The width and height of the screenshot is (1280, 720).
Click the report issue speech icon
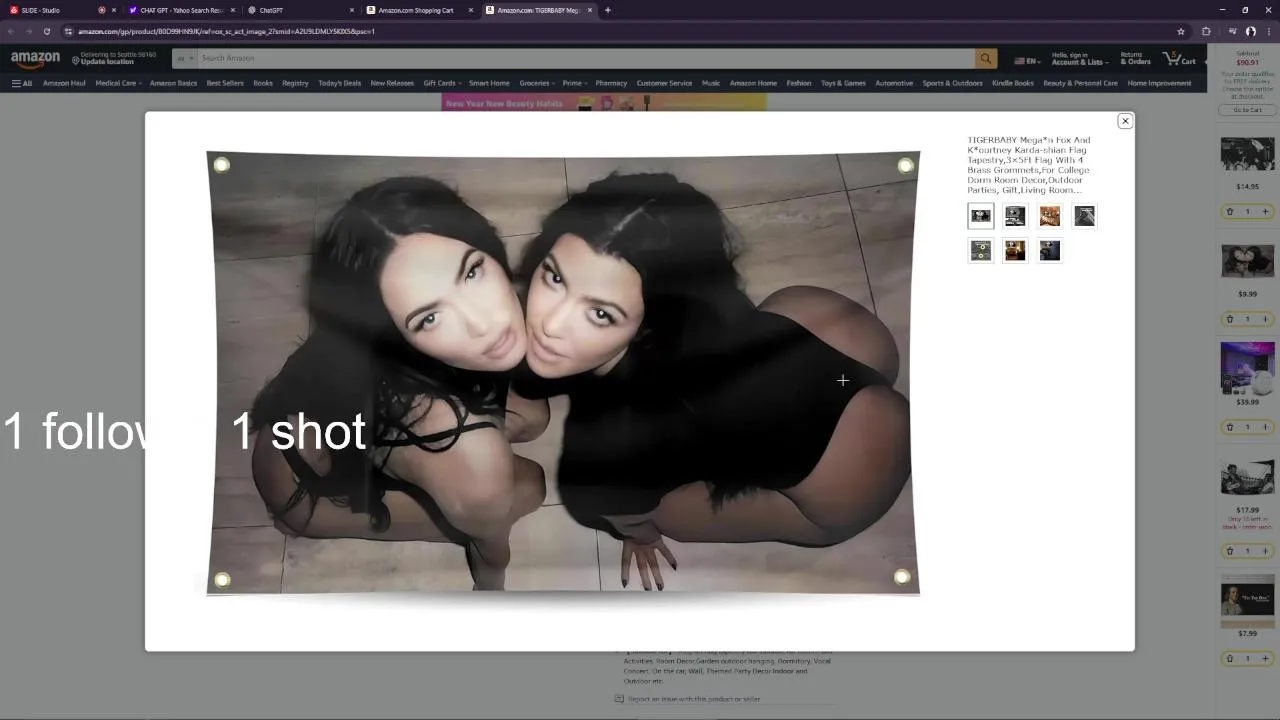619,699
